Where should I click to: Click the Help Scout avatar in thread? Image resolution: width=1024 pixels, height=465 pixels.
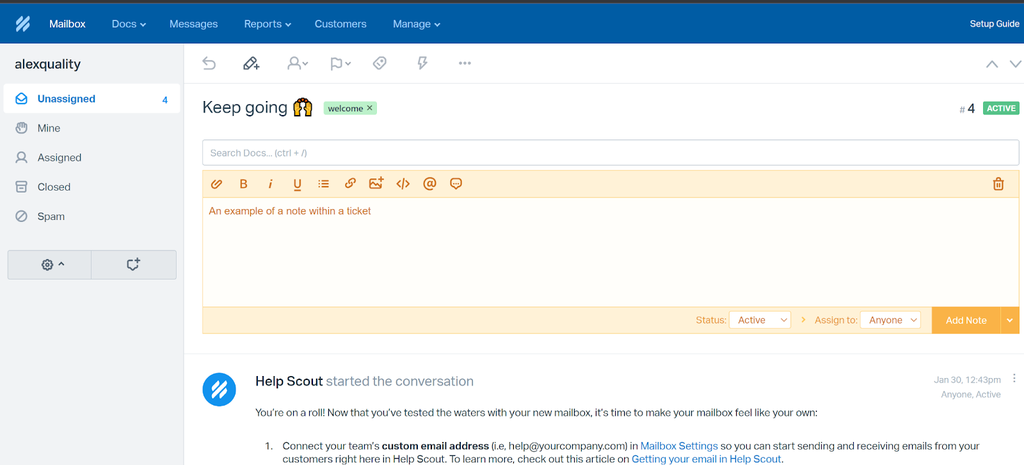coord(219,390)
